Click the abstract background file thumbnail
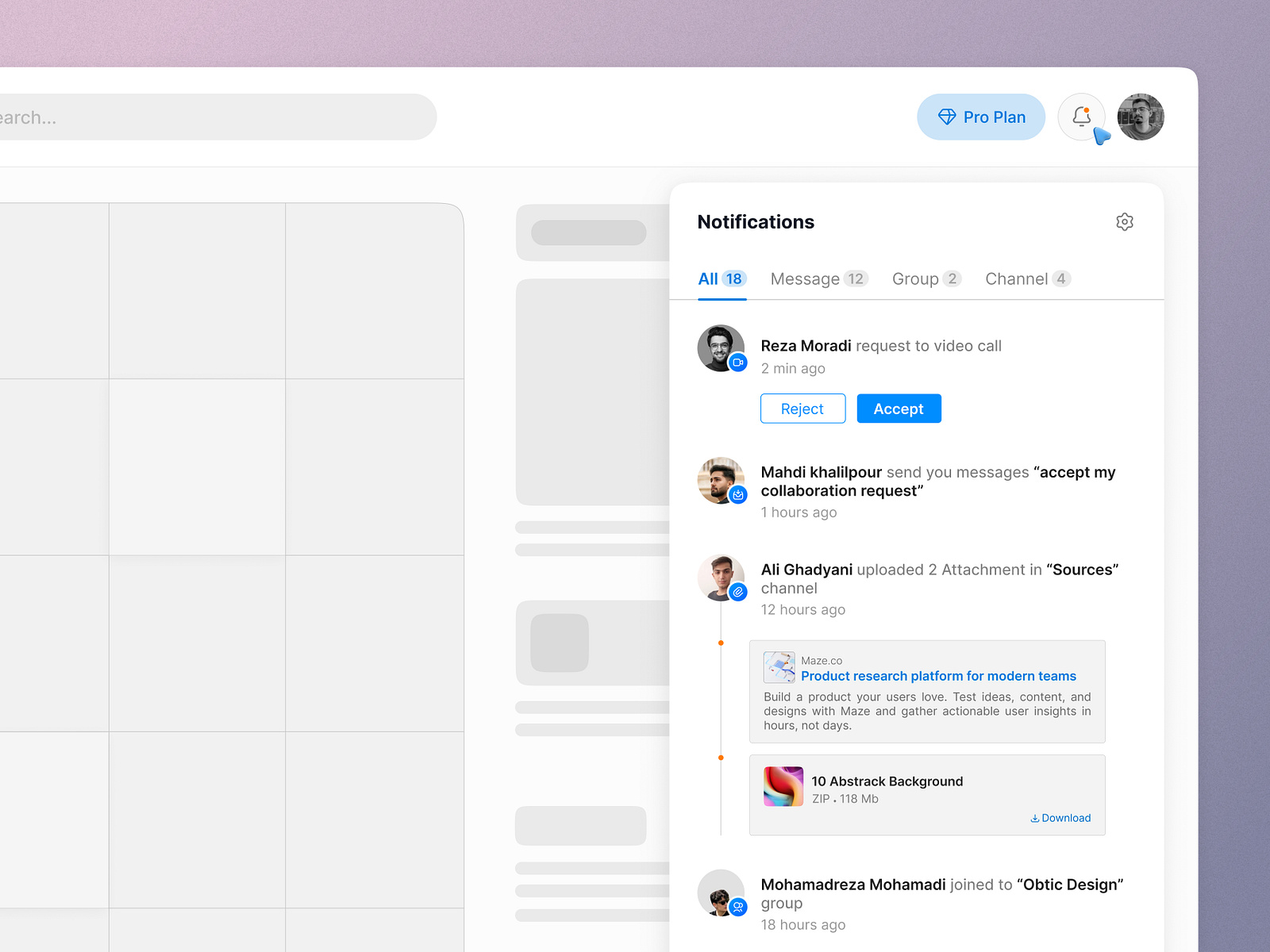1270x952 pixels. pyautogui.click(x=783, y=786)
